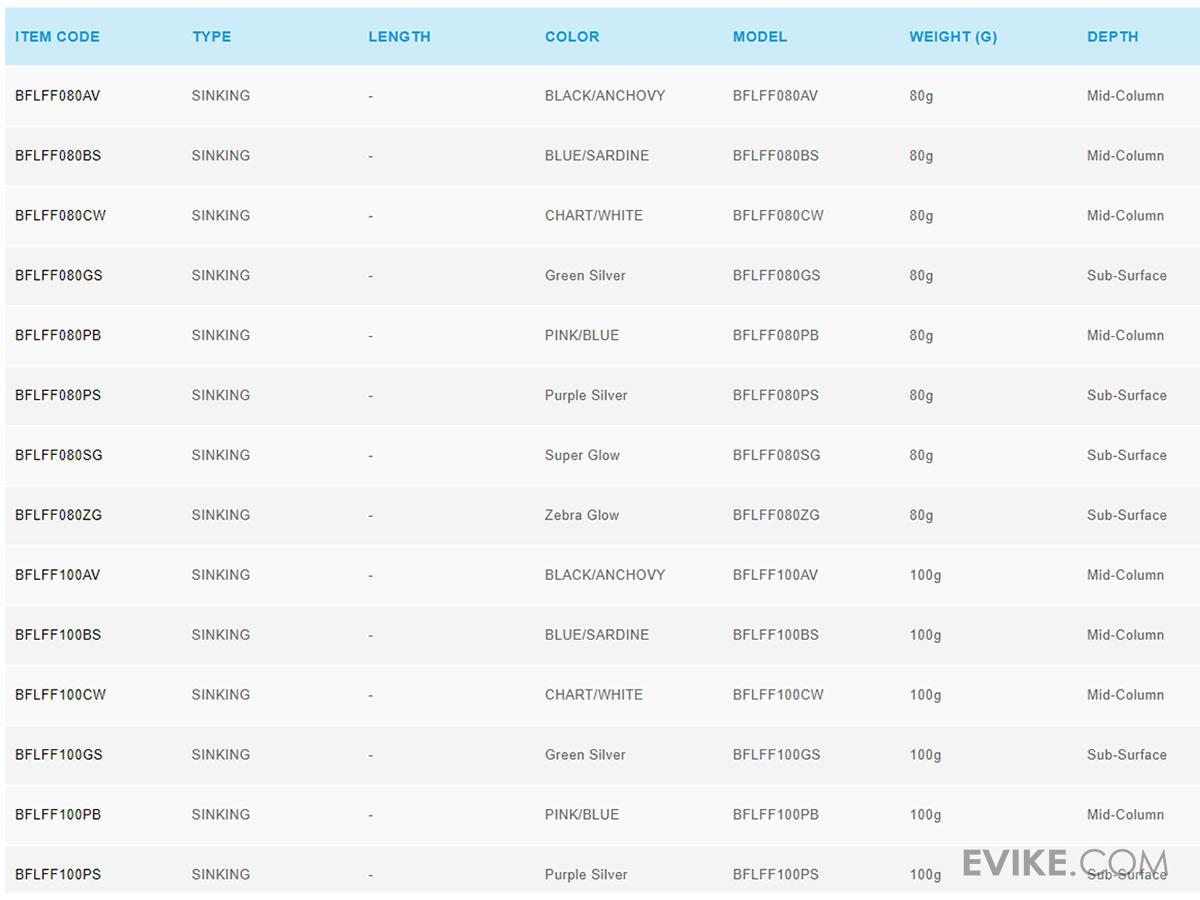1200x900 pixels.
Task: Click the BFLFF080BS cell in MODEL column
Action: (775, 156)
